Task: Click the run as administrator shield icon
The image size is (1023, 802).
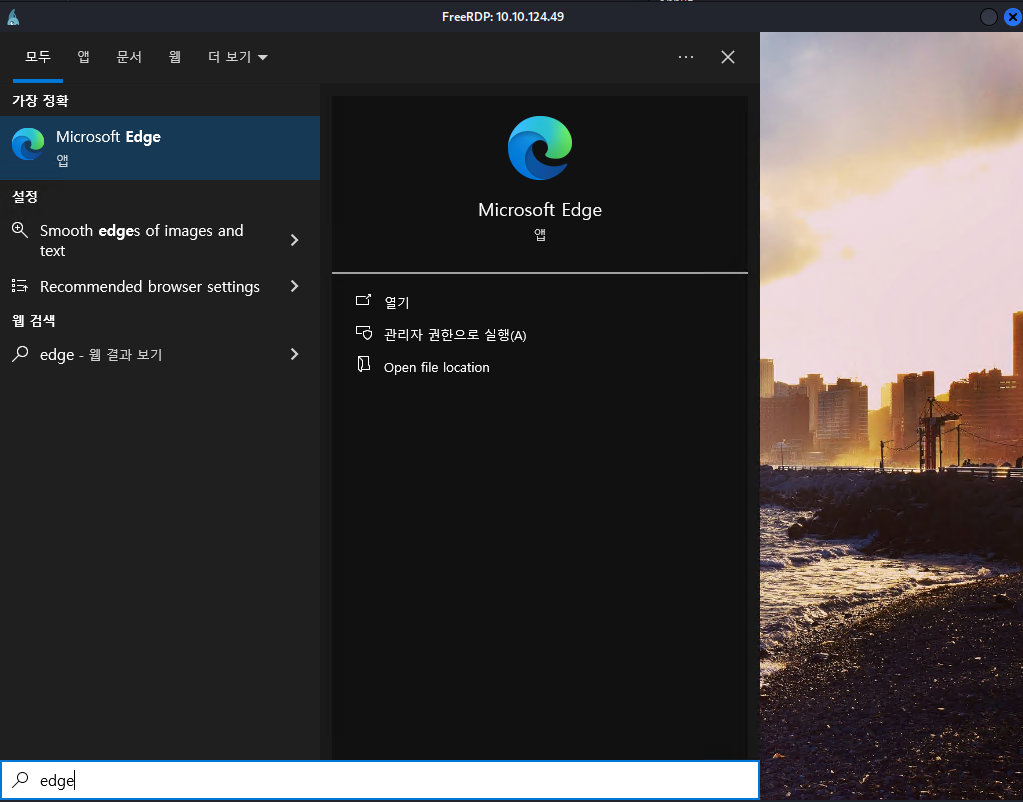Action: (x=364, y=334)
